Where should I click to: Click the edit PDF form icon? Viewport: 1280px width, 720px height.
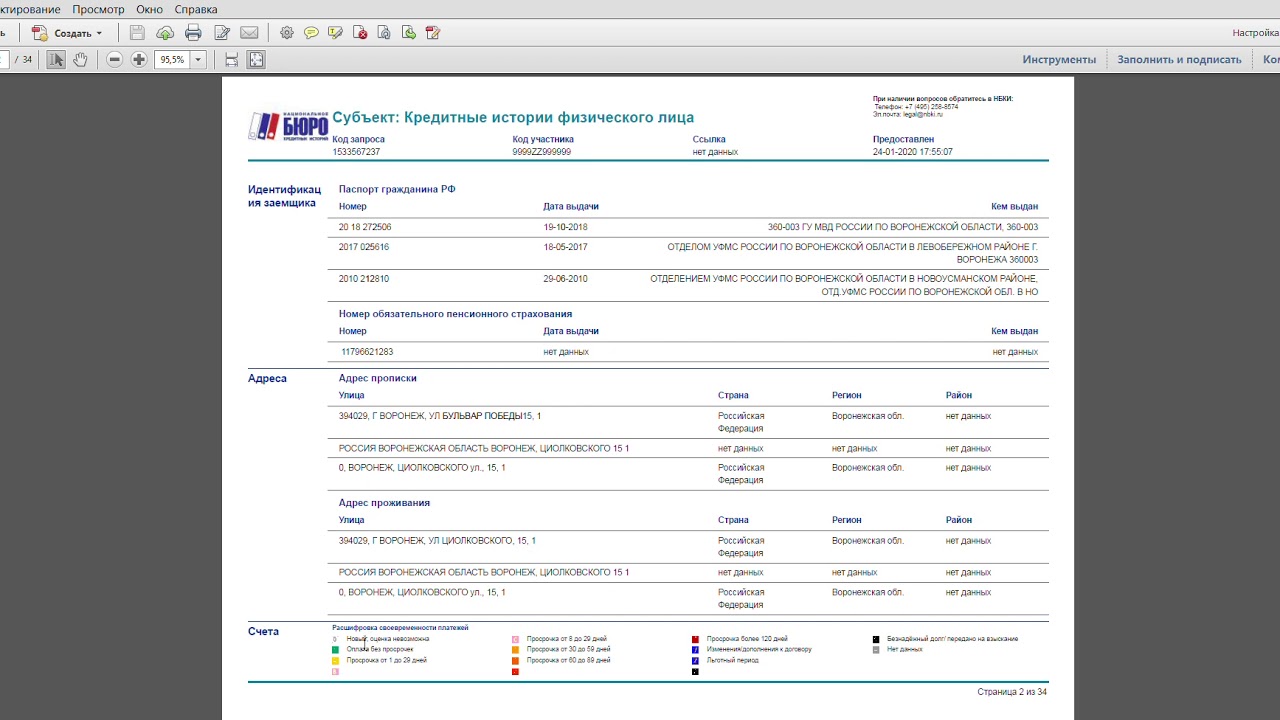pos(433,33)
